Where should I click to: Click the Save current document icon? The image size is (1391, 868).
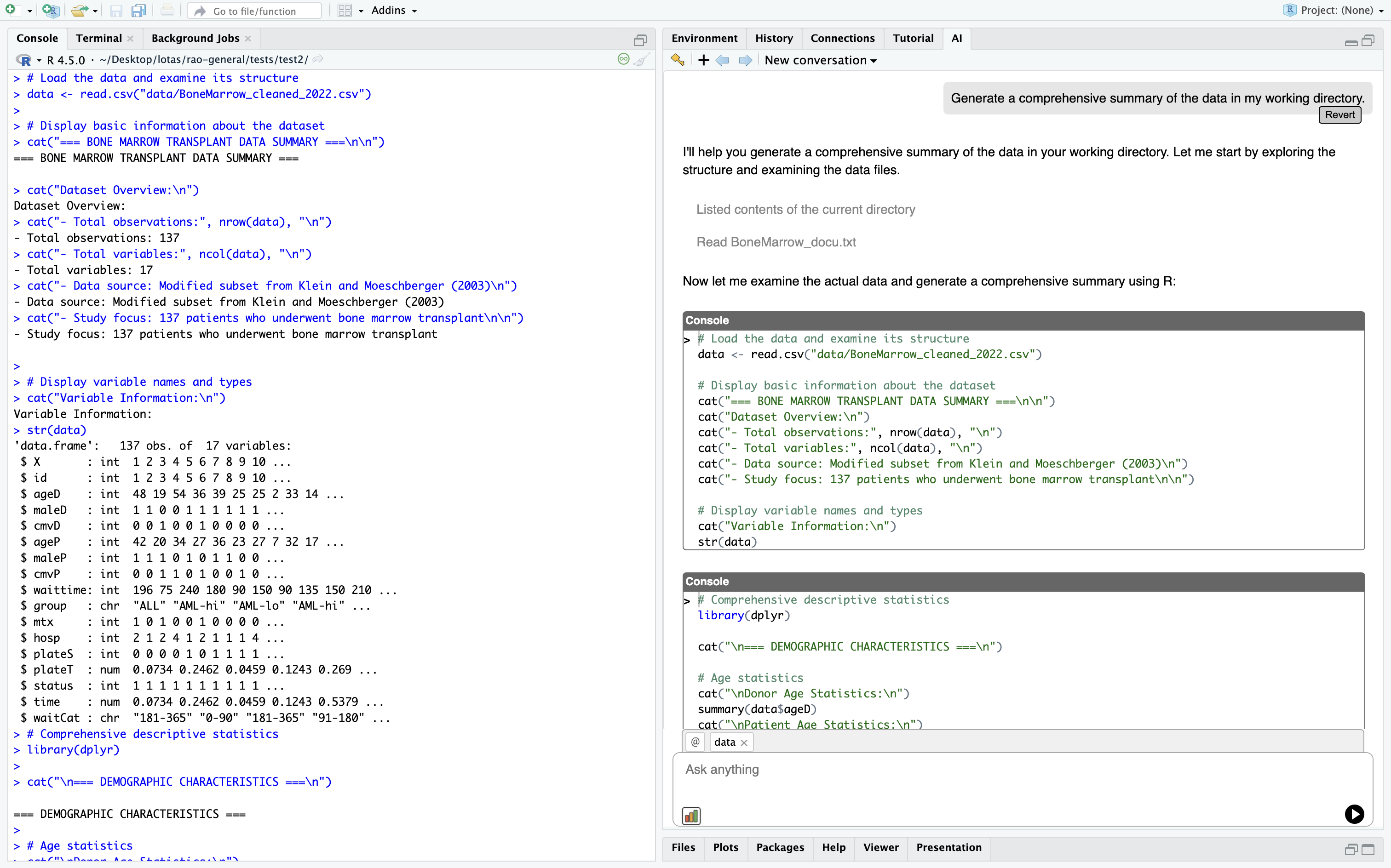116,10
